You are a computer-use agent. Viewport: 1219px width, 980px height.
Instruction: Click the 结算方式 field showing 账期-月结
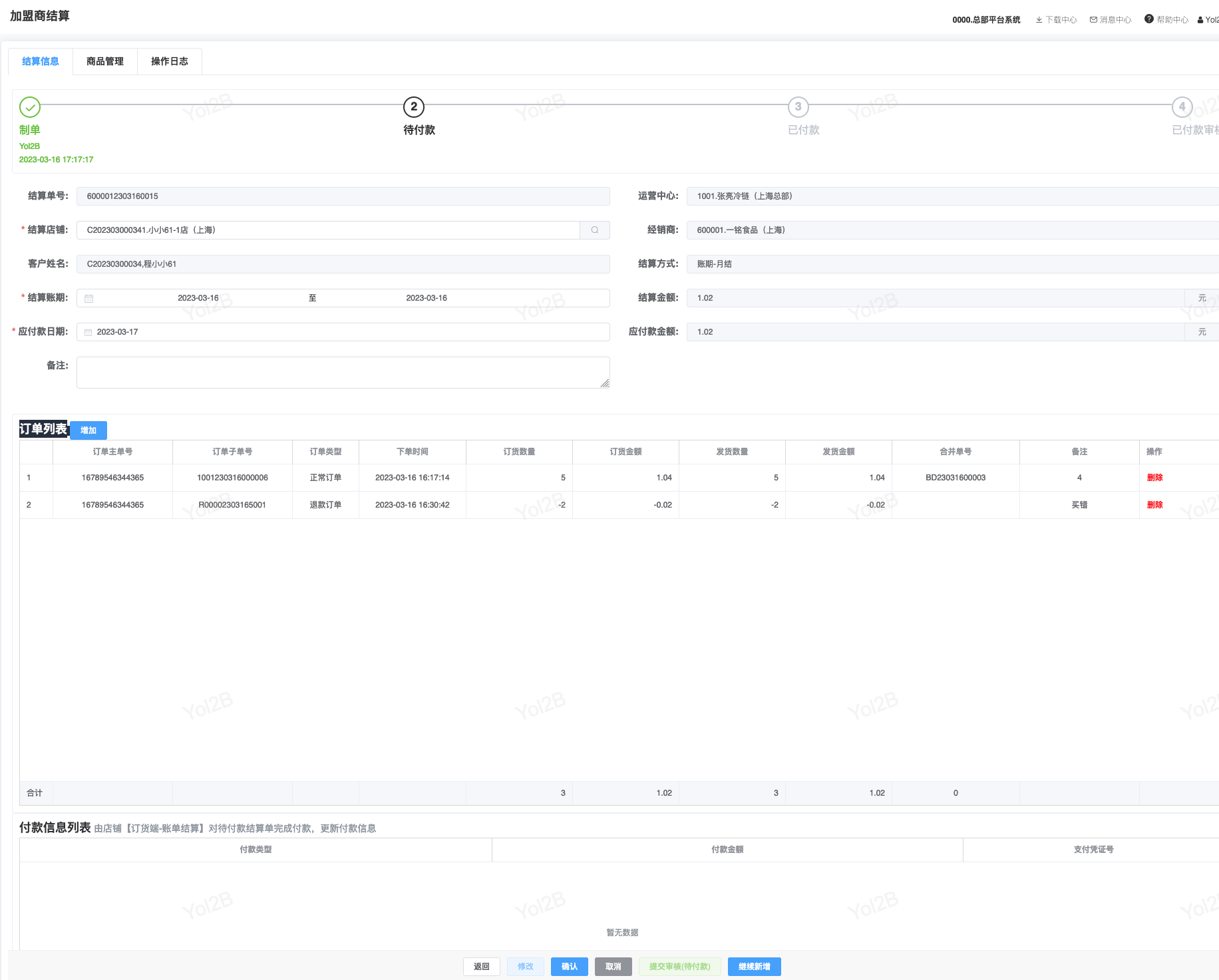[x=953, y=264]
